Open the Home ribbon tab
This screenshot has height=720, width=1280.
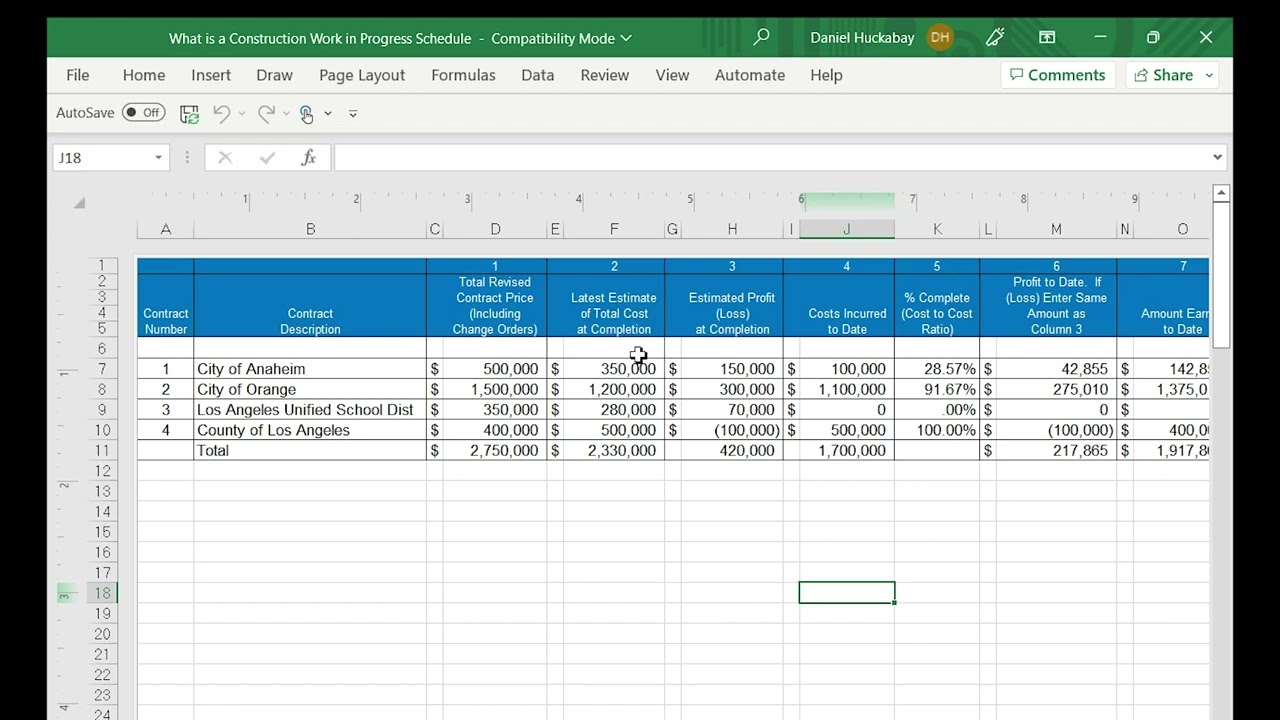[144, 75]
